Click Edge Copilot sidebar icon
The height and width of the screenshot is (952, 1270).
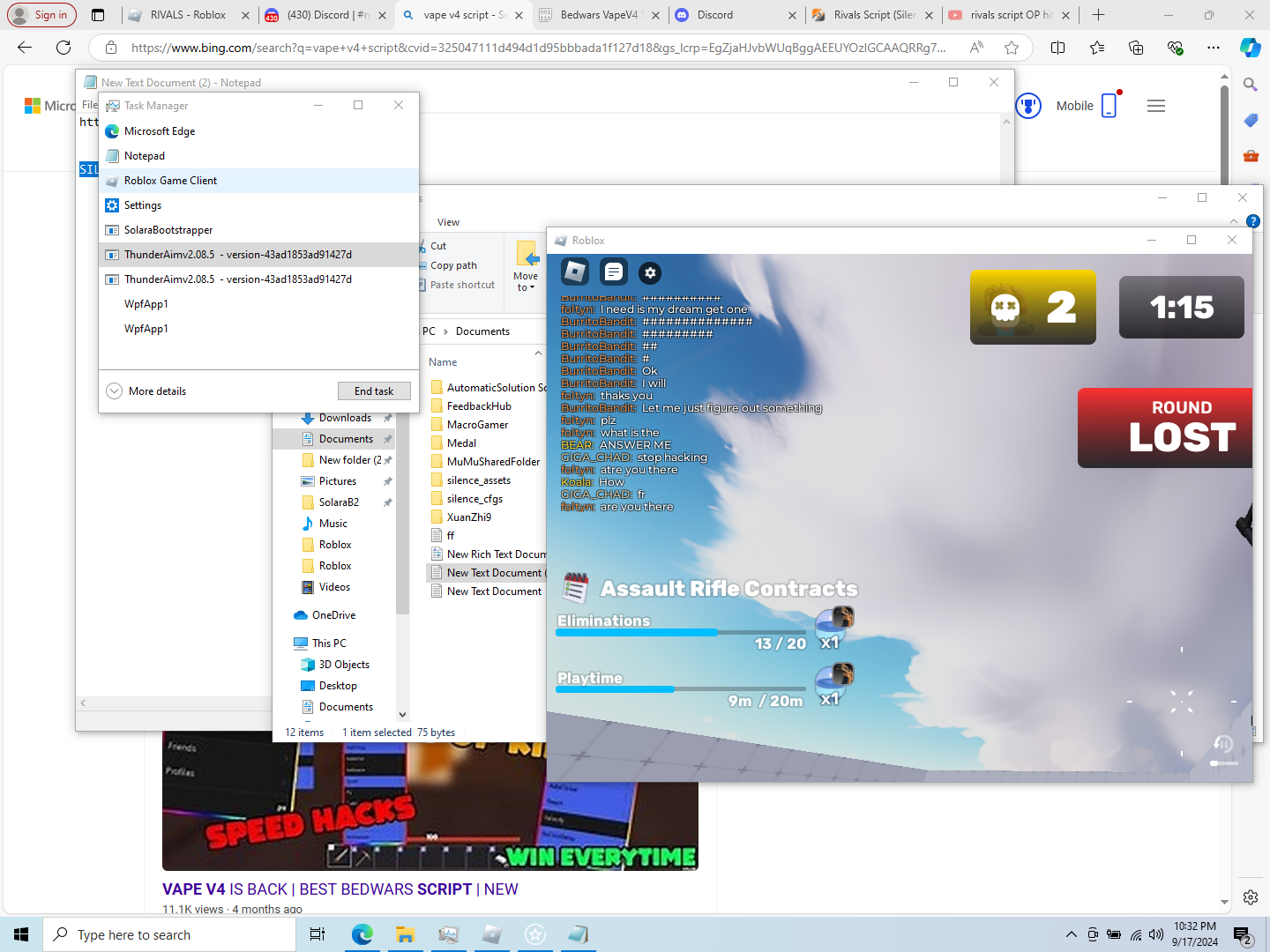point(1250,48)
